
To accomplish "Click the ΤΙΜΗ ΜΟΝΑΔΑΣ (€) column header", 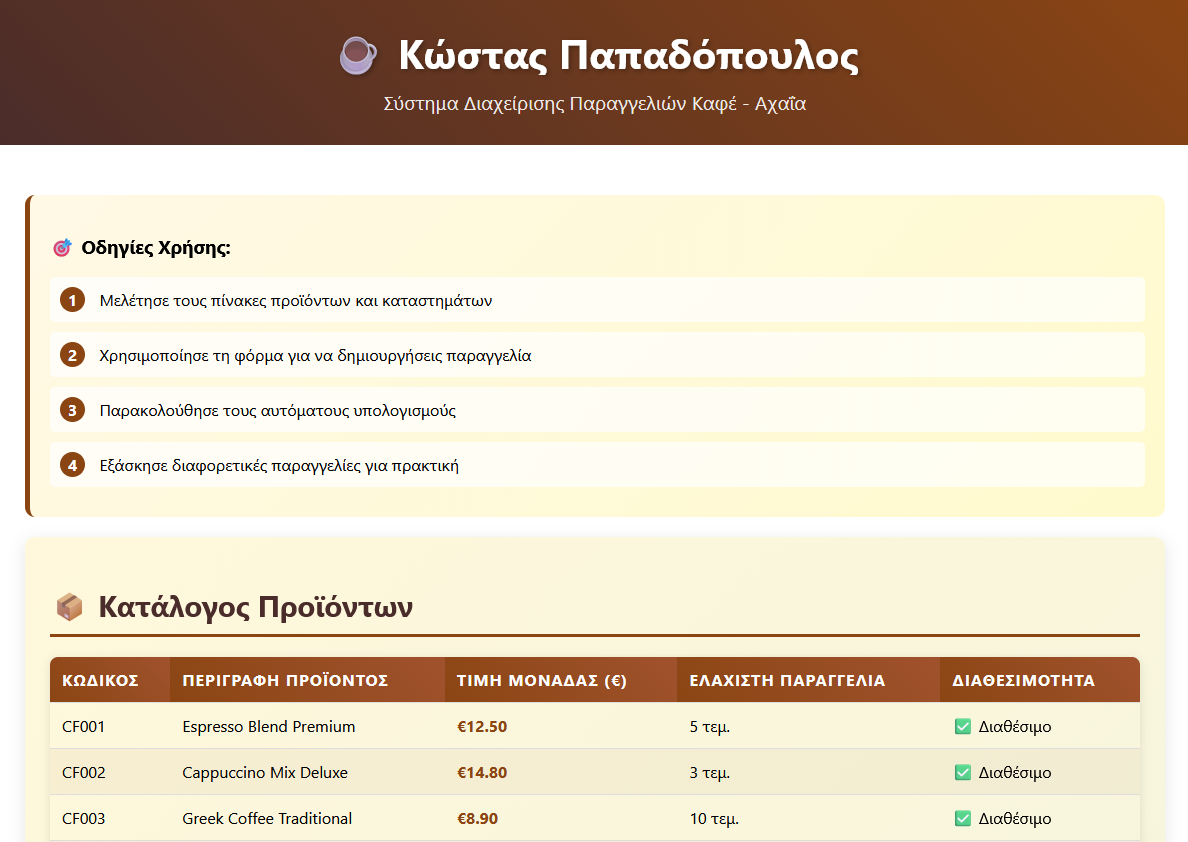I will pos(541,681).
